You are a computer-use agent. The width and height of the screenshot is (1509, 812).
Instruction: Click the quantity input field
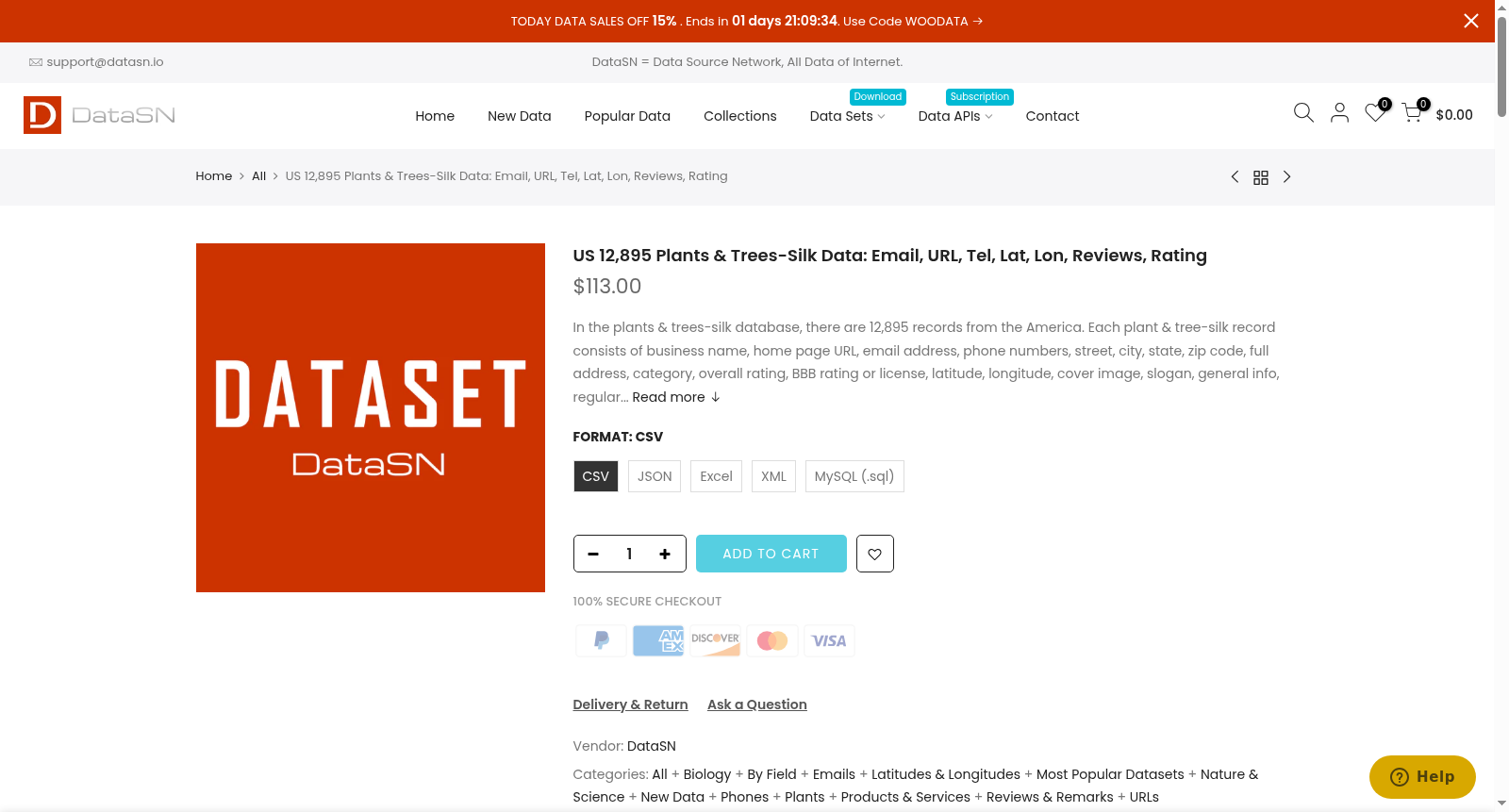(629, 554)
